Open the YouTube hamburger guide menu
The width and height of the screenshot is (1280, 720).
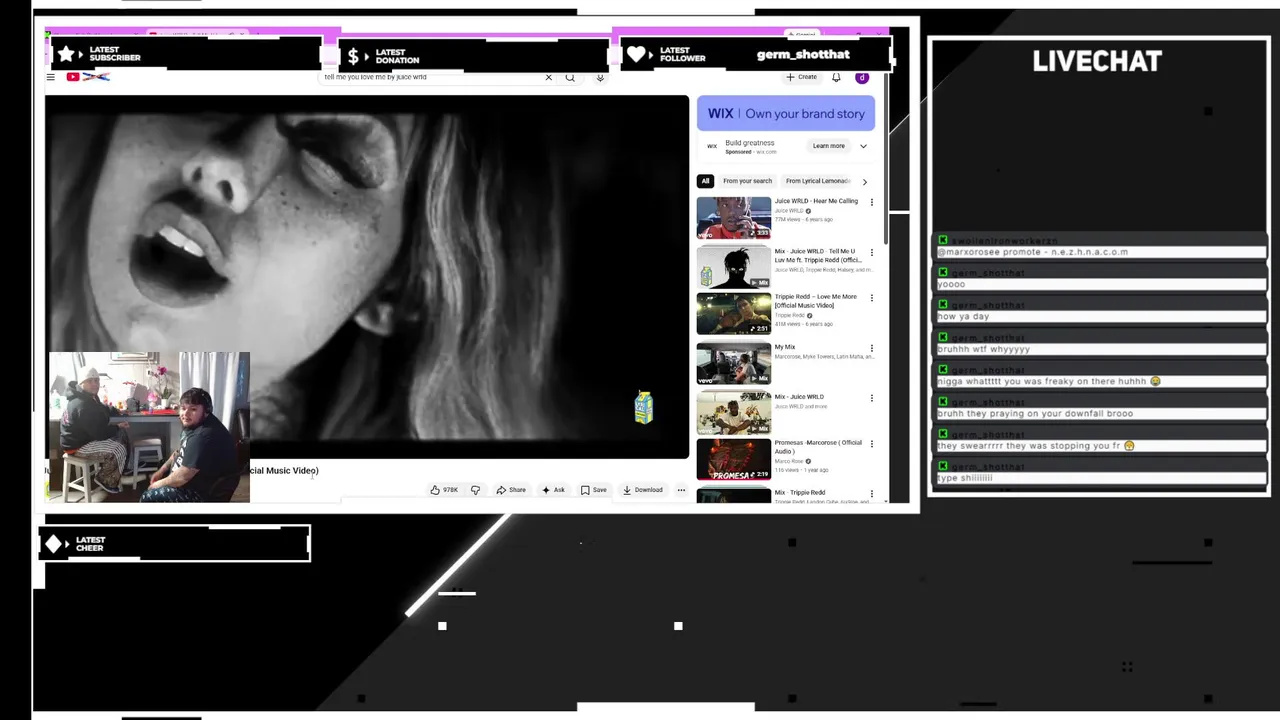pos(50,77)
